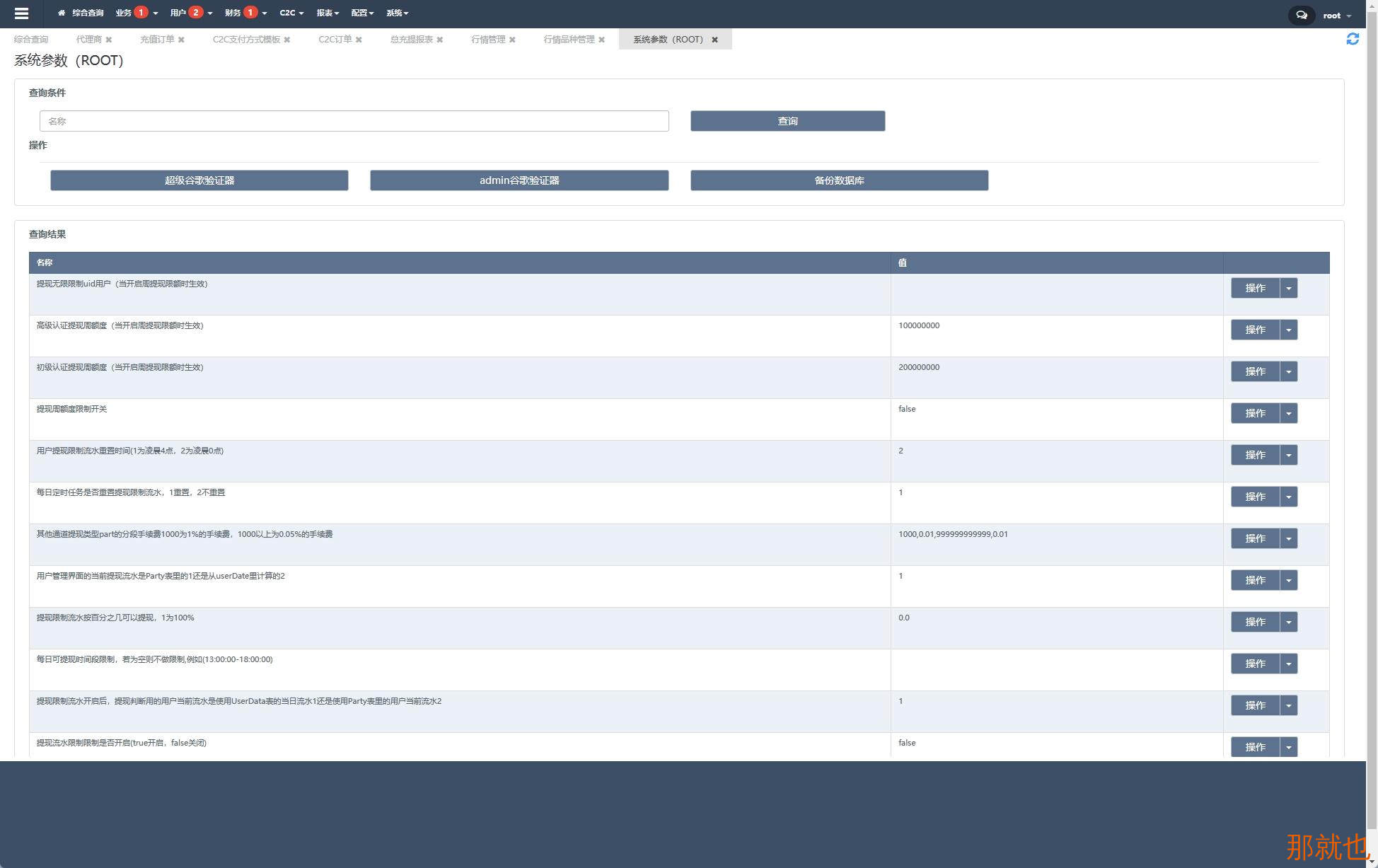1378x868 pixels.
Task: Close the C2C订单 tab
Action: click(359, 40)
